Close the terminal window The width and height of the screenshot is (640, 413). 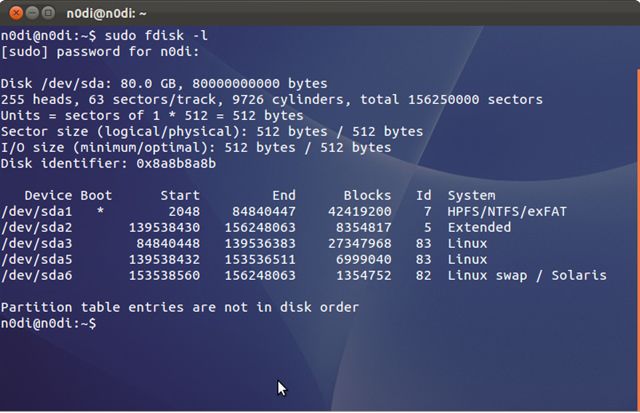click(13, 14)
